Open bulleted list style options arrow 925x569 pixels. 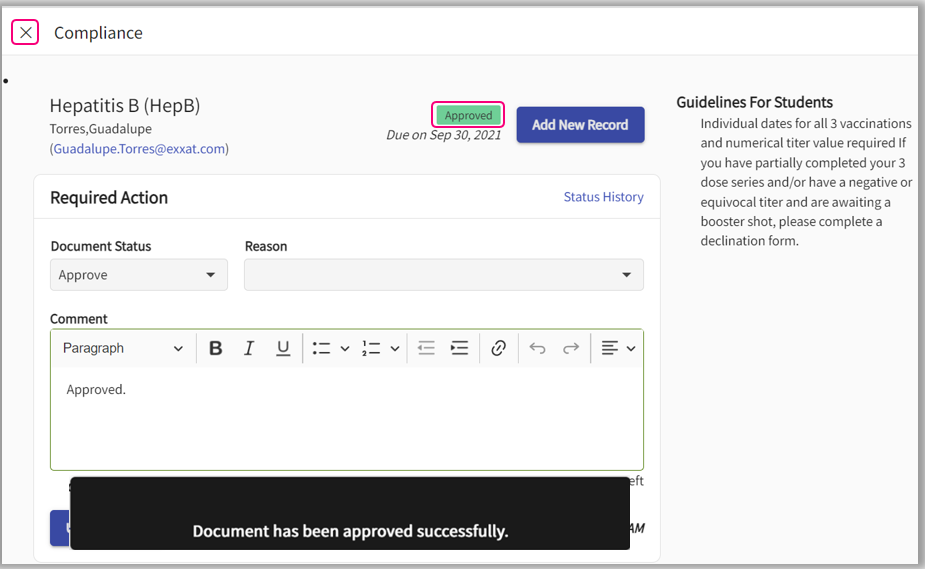[345, 349]
